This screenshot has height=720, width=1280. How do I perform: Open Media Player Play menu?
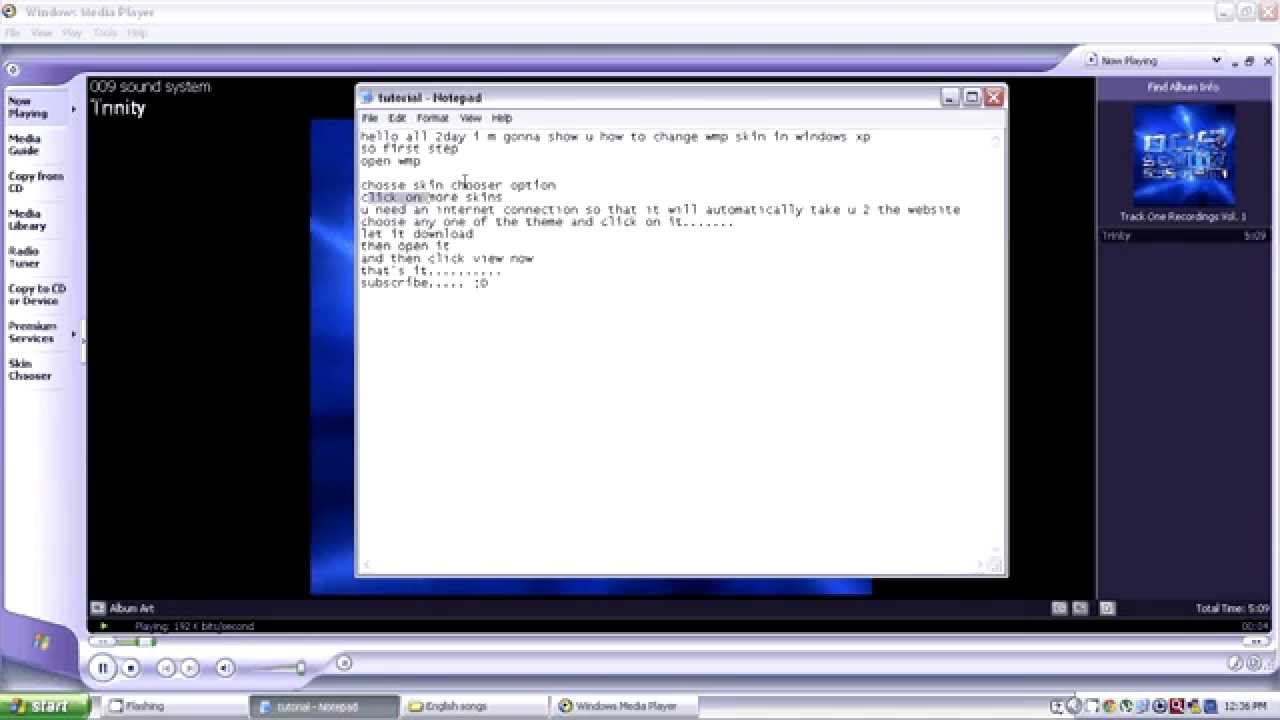point(72,33)
